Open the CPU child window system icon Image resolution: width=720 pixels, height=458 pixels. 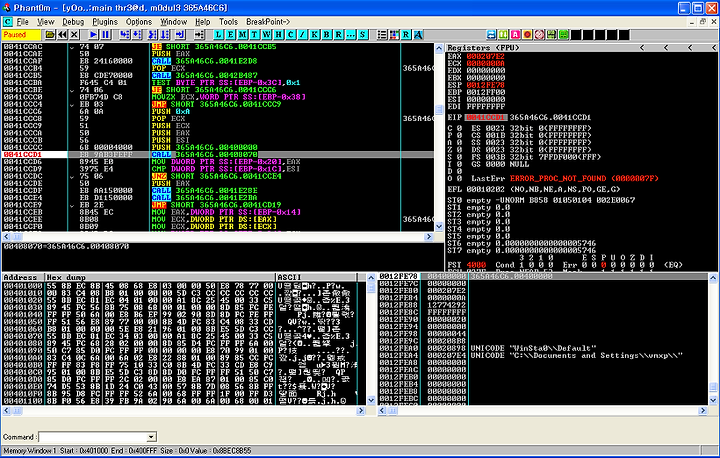click(x=8, y=22)
